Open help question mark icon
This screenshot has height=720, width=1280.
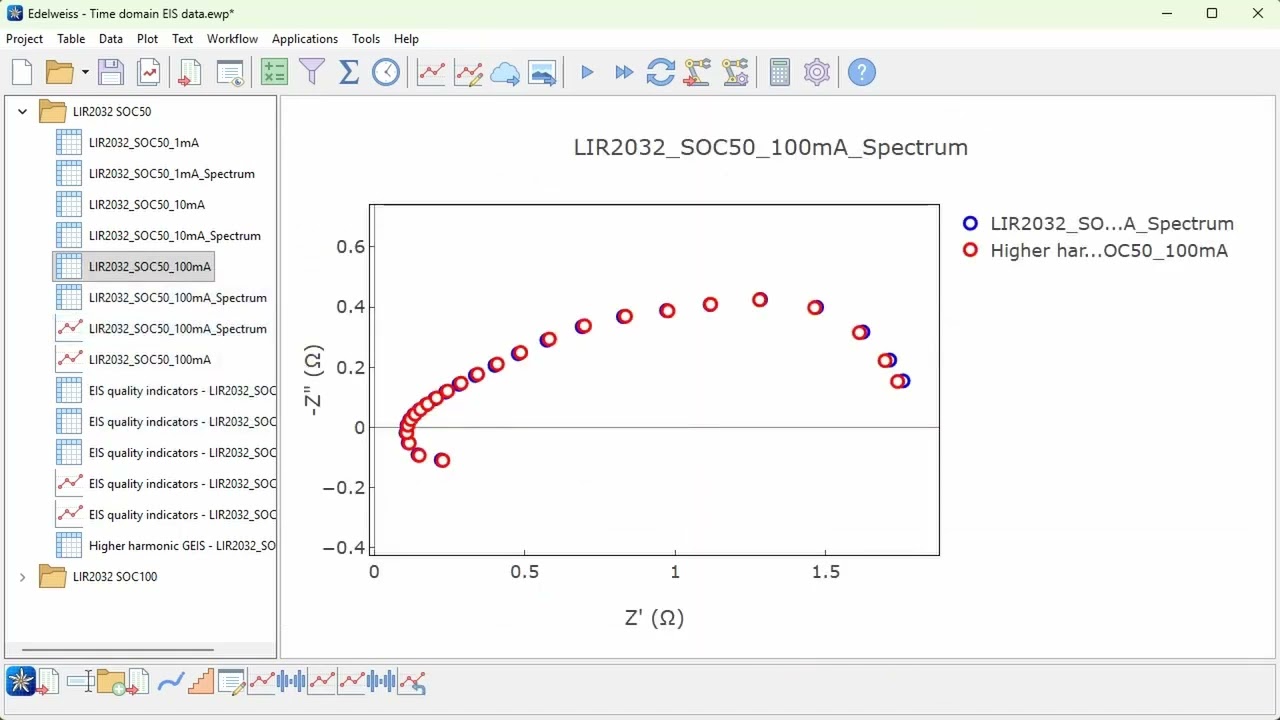click(x=862, y=72)
